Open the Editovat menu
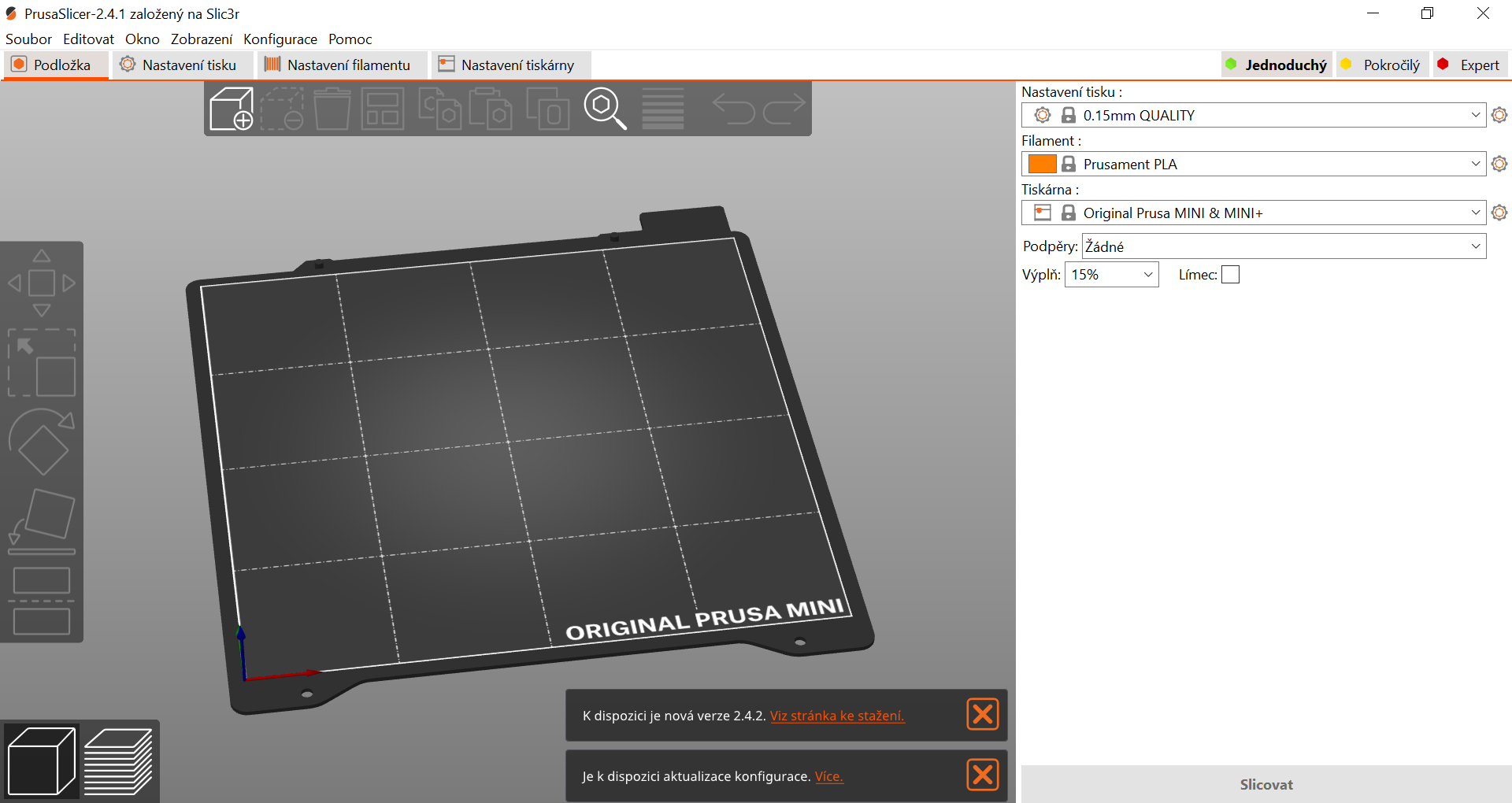 tap(88, 39)
